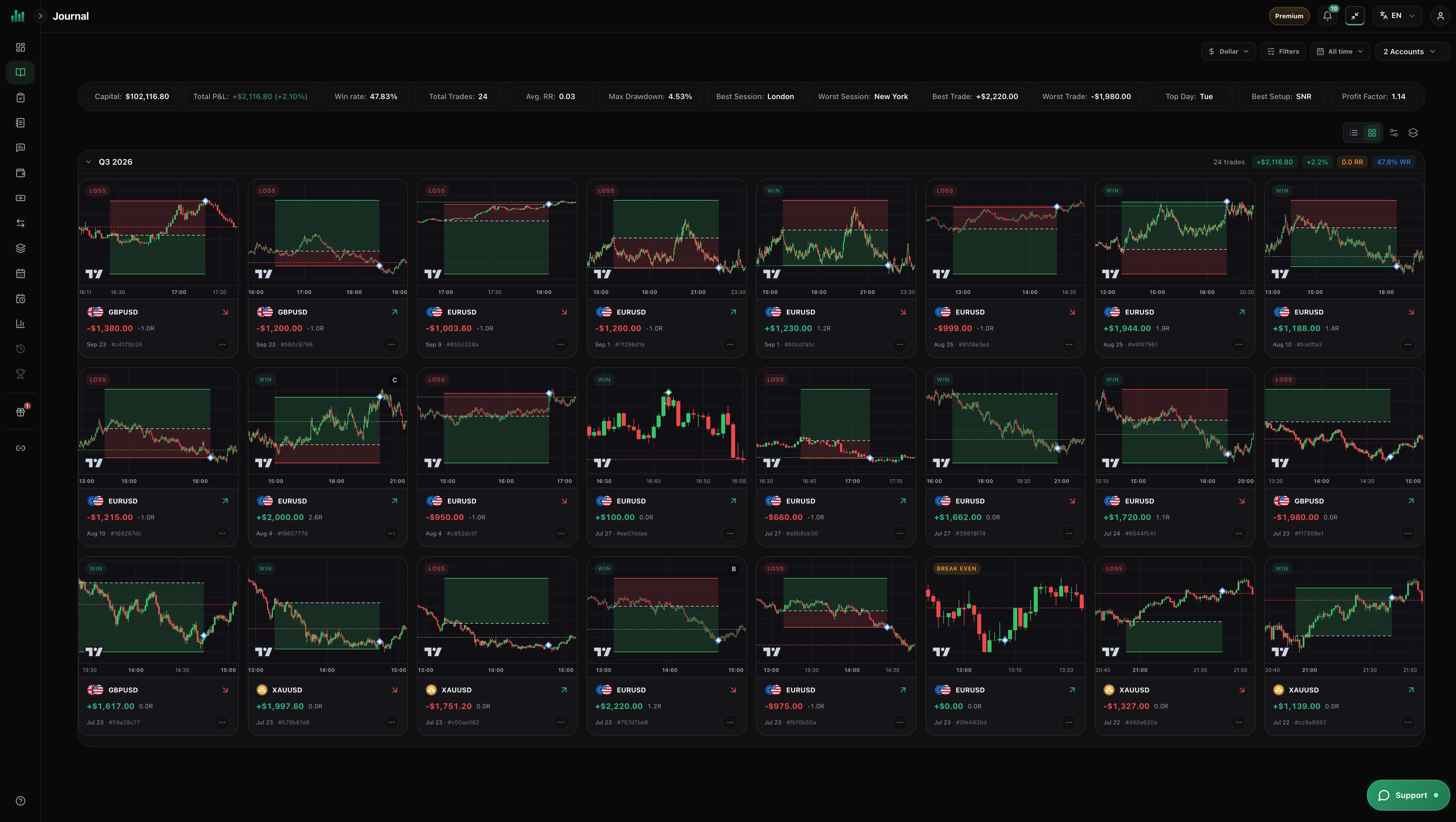Screen dimensions: 1456x822
Task: Open the user profile icon
Action: point(1440,16)
